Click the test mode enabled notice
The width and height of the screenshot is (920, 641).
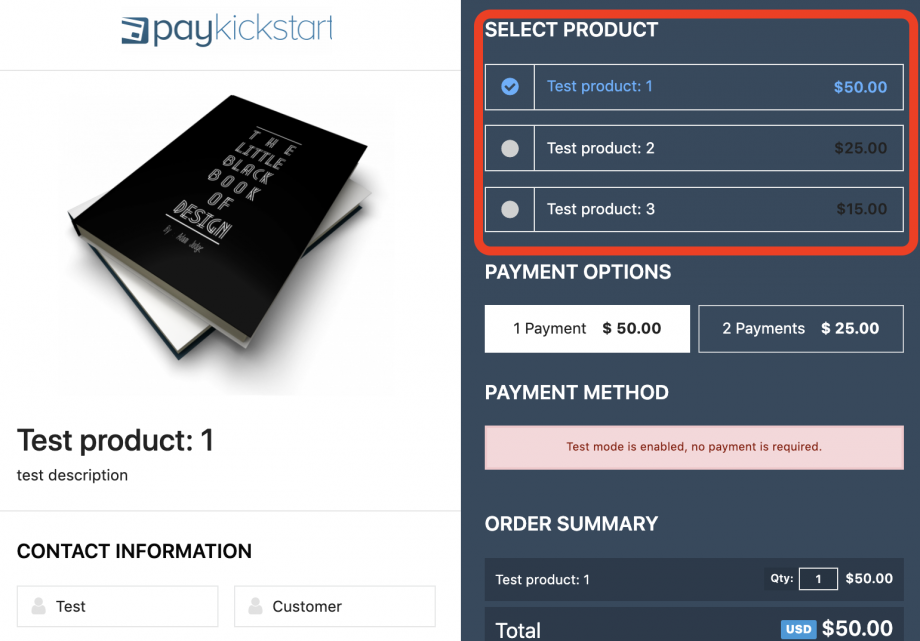(694, 447)
